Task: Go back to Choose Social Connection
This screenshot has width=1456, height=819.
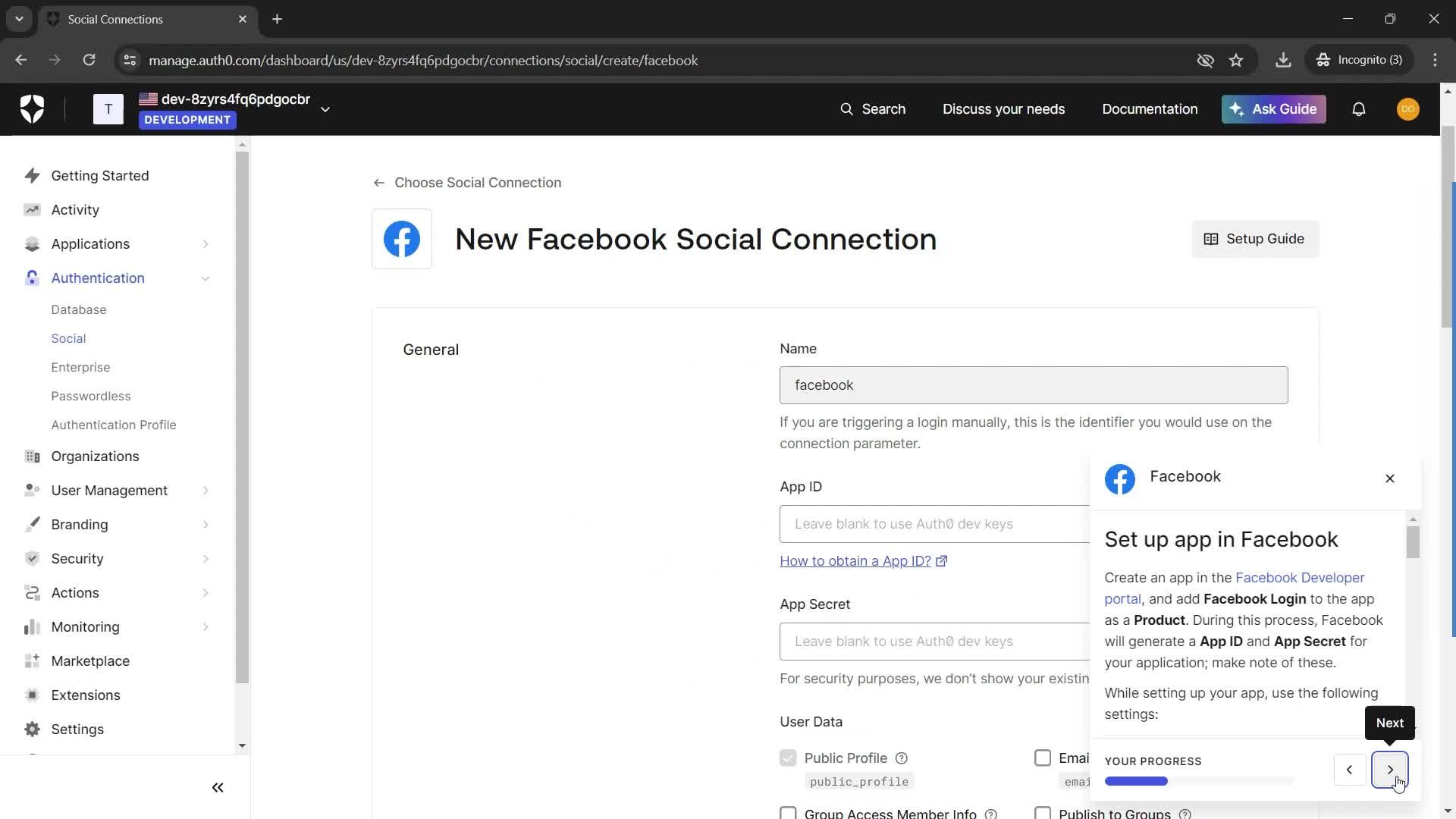Action: [x=467, y=183]
